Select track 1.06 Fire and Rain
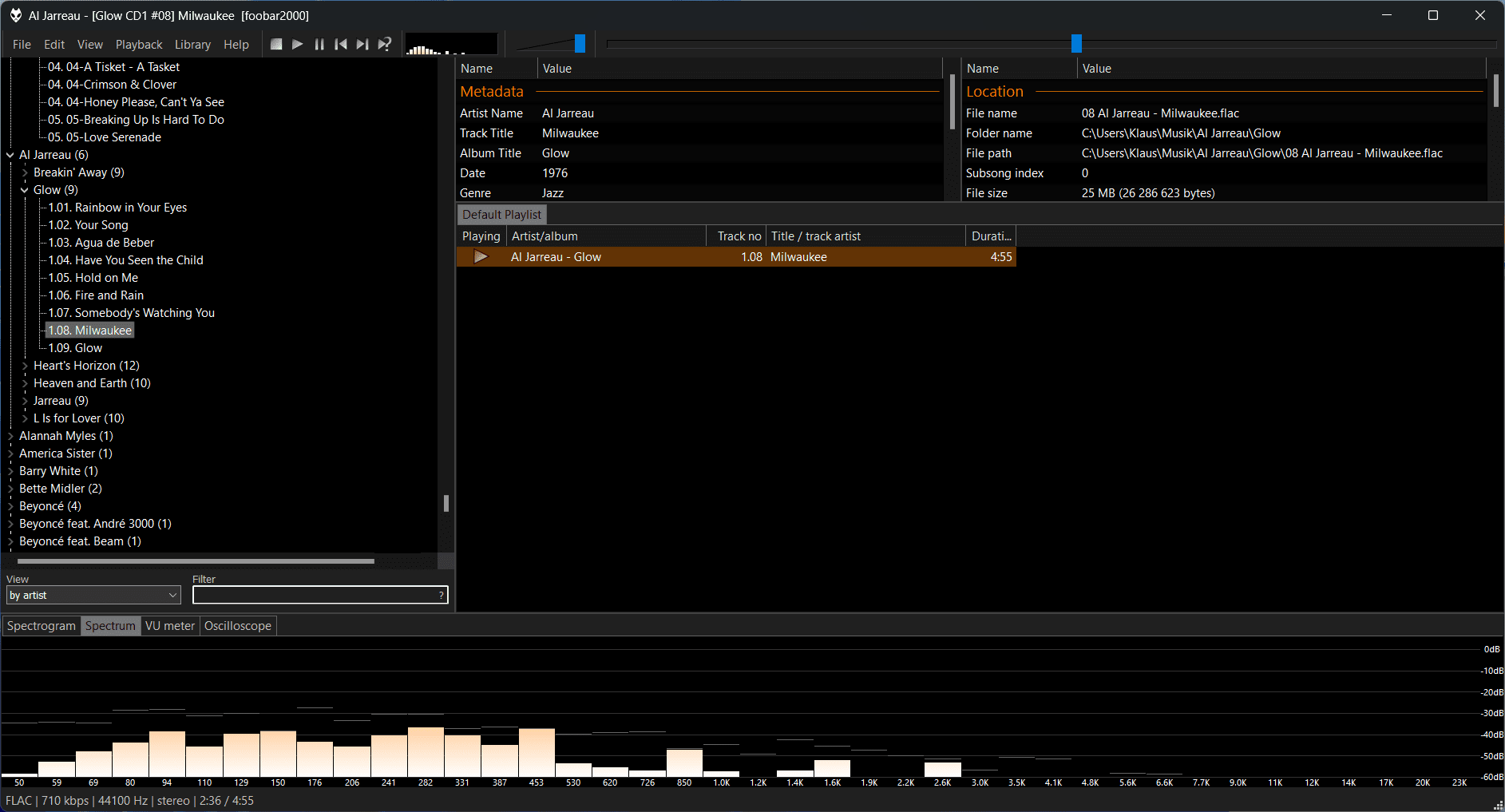The width and height of the screenshot is (1505, 812). tap(96, 295)
